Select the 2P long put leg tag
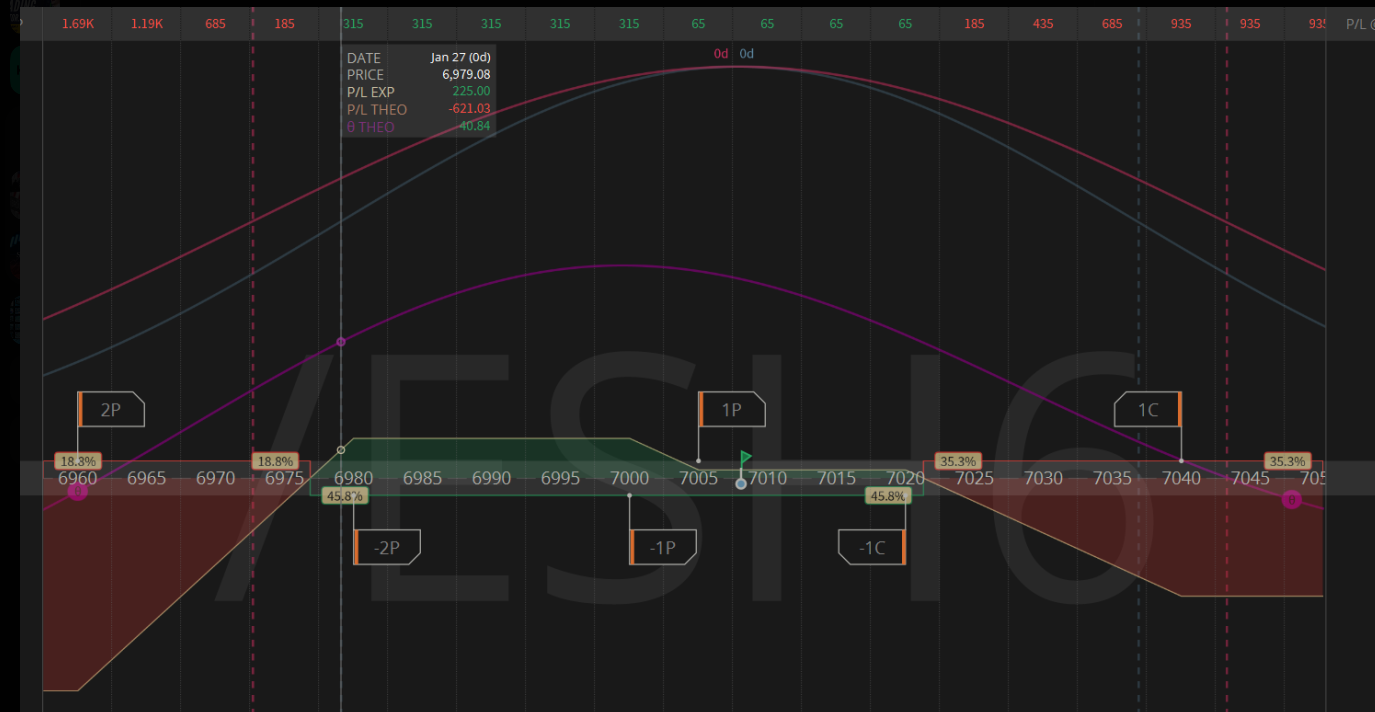Image resolution: width=1375 pixels, height=712 pixels. [111, 409]
